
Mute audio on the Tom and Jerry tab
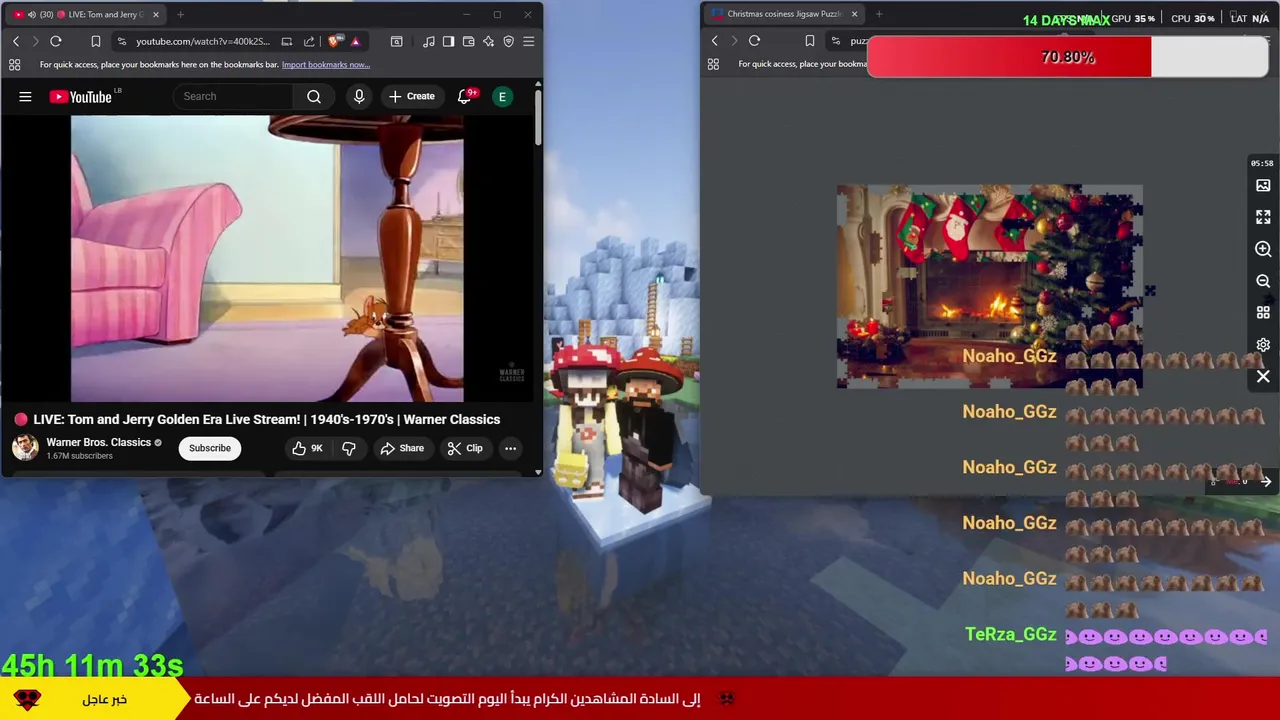[x=31, y=15]
